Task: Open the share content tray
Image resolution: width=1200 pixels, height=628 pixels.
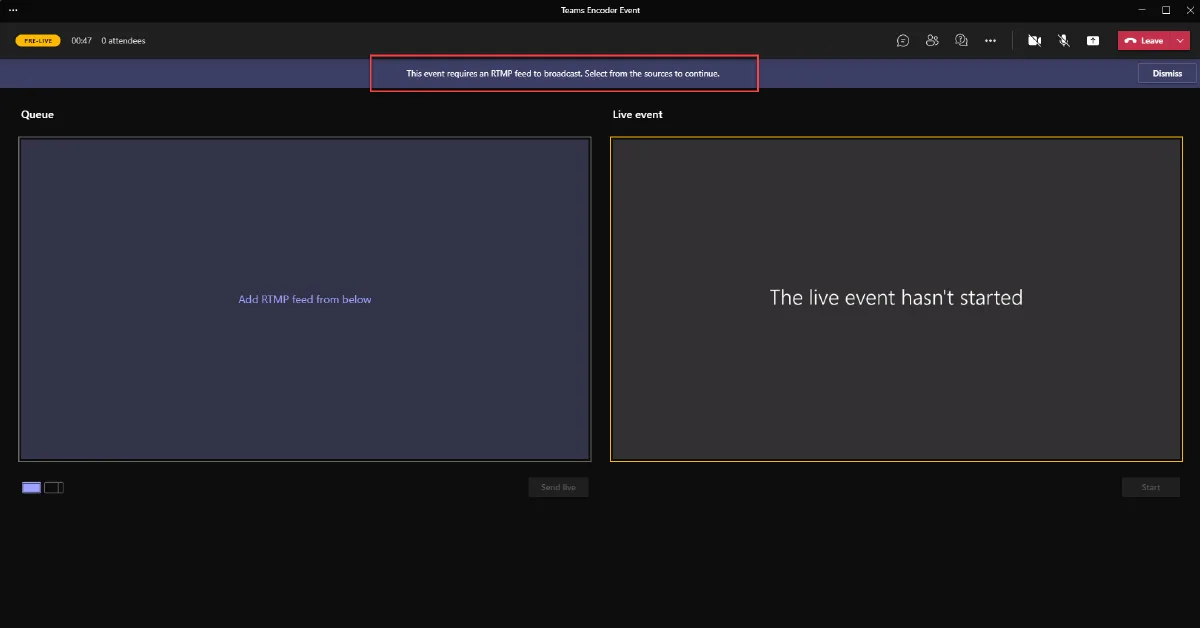Action: tap(1093, 41)
